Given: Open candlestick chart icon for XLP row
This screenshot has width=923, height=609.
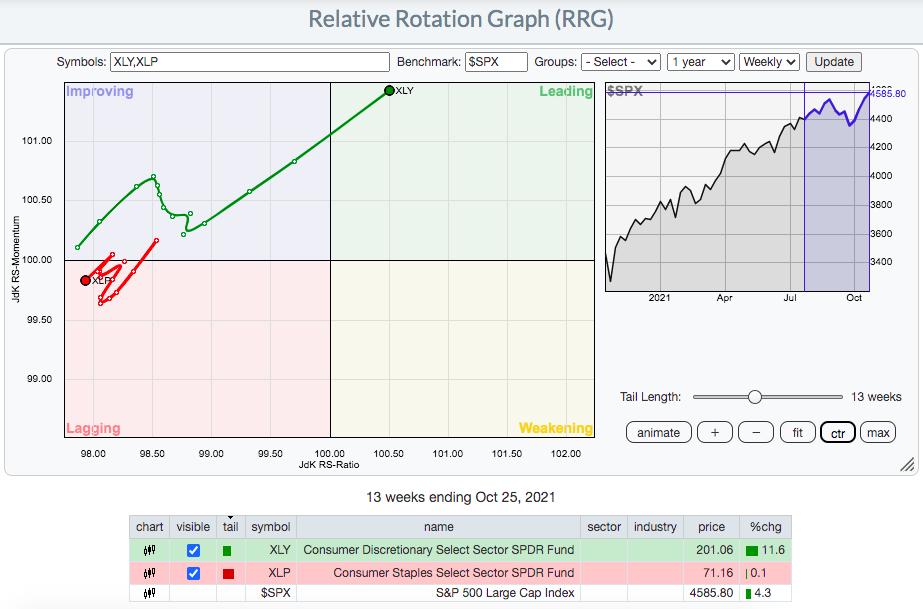Looking at the screenshot, I should point(150,573).
